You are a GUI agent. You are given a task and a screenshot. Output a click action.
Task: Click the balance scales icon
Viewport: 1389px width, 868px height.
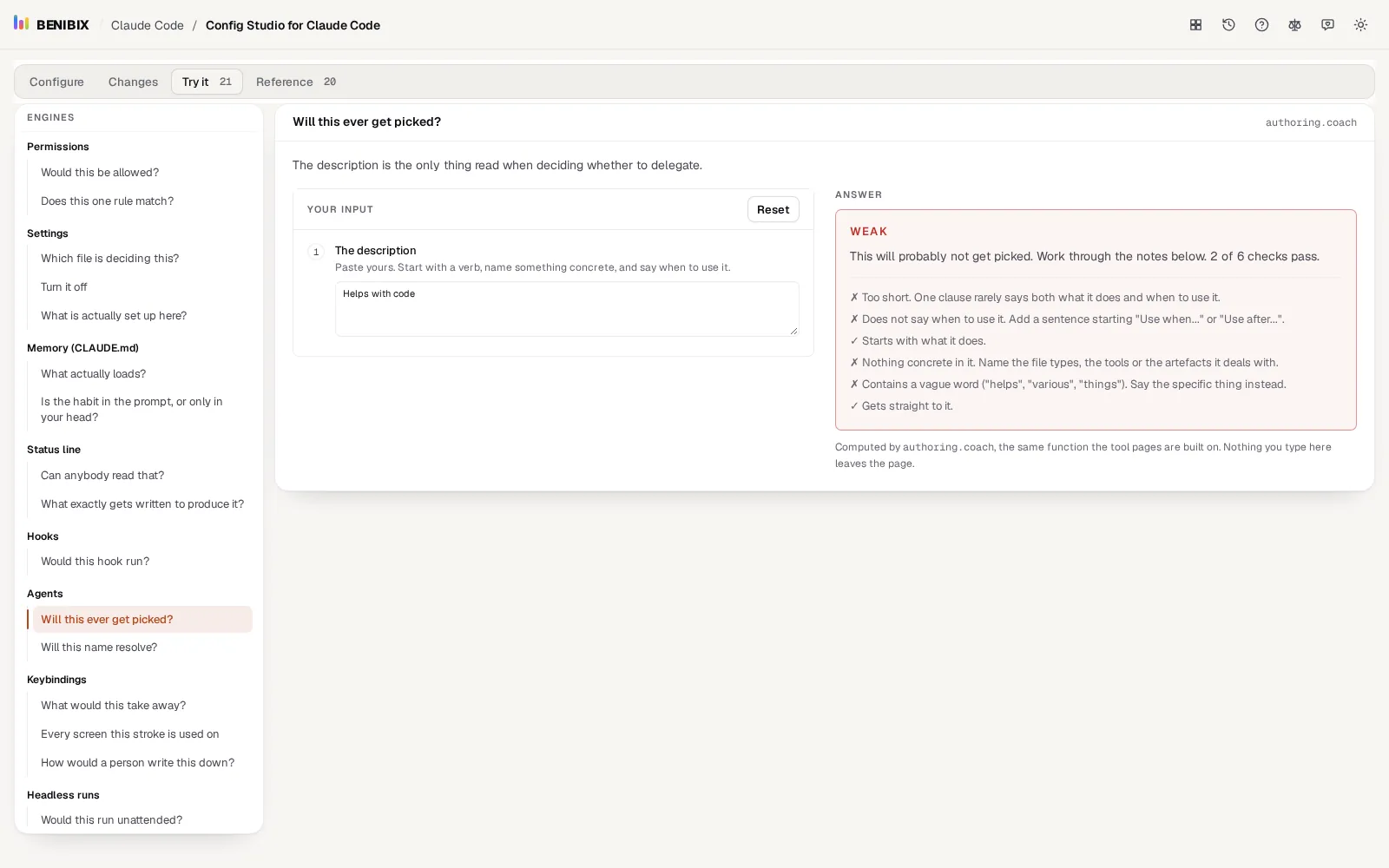coord(1294,25)
